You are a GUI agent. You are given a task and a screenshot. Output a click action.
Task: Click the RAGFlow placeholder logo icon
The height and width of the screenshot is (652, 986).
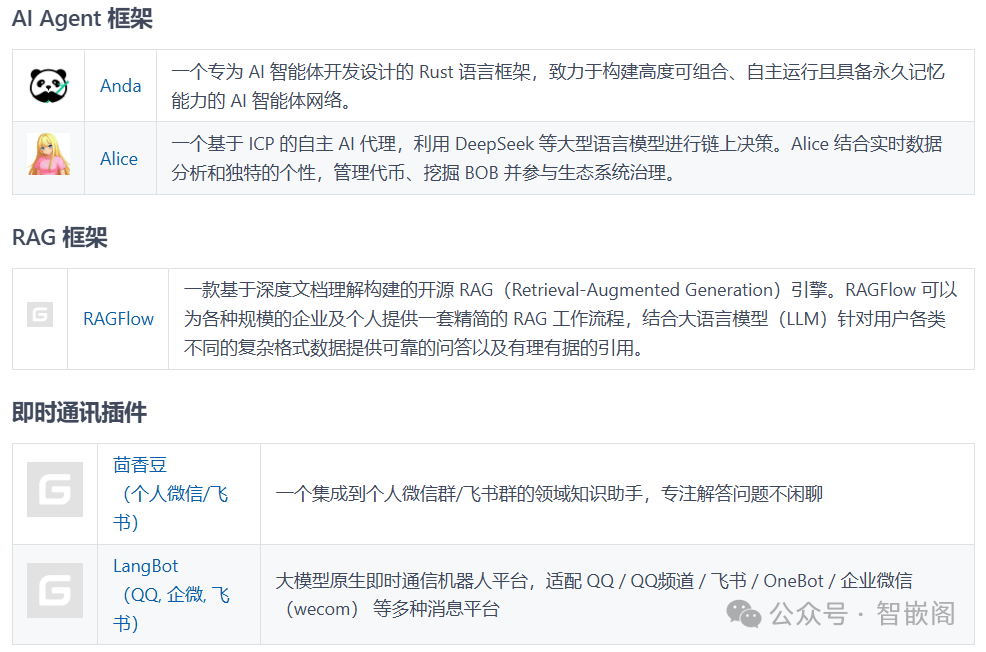pos(40,314)
